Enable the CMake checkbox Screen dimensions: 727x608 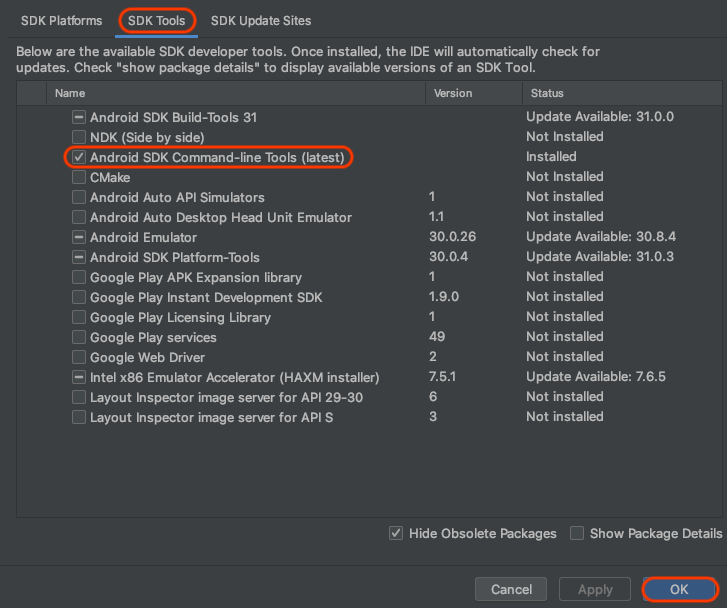79,177
